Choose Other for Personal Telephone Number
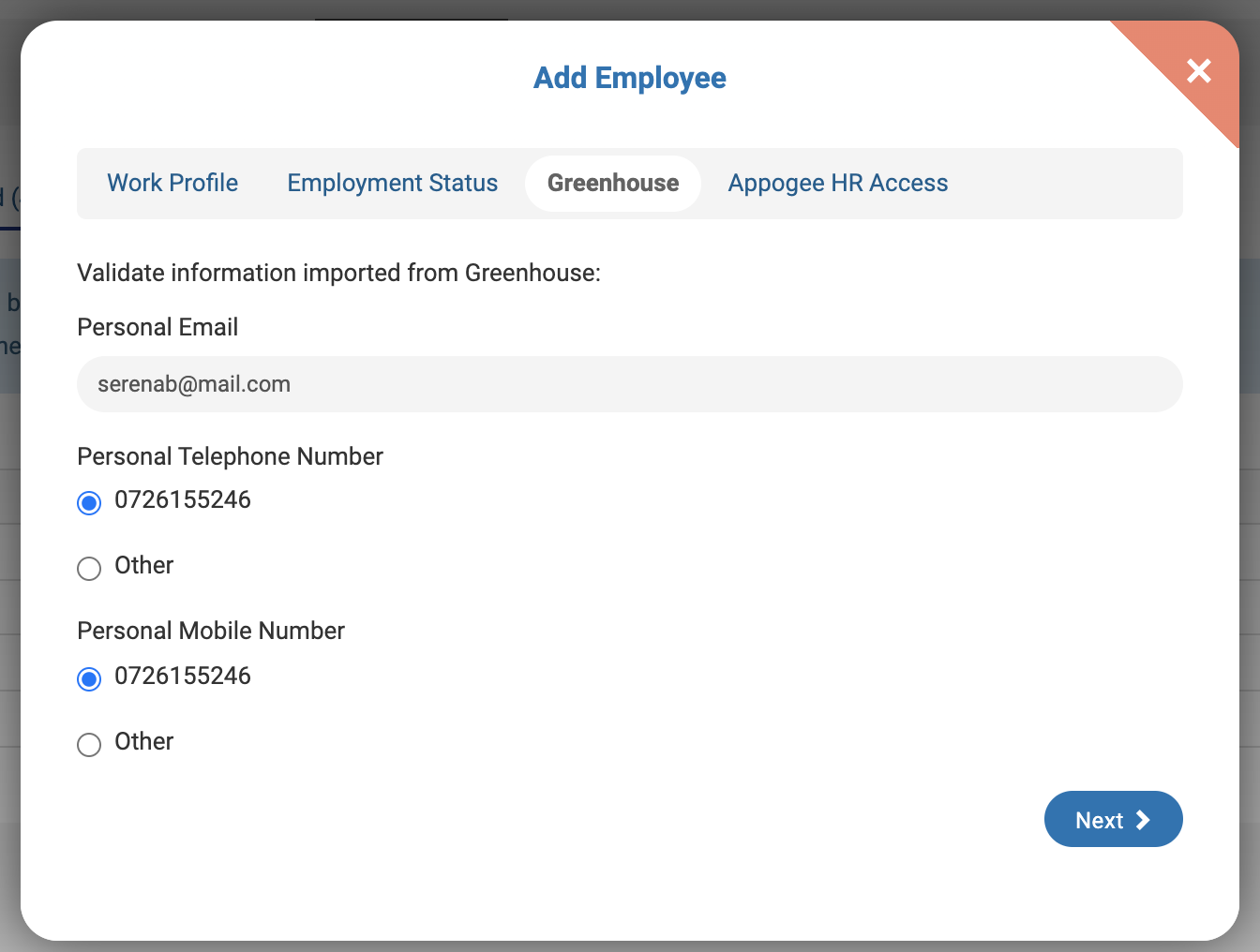 (89, 569)
